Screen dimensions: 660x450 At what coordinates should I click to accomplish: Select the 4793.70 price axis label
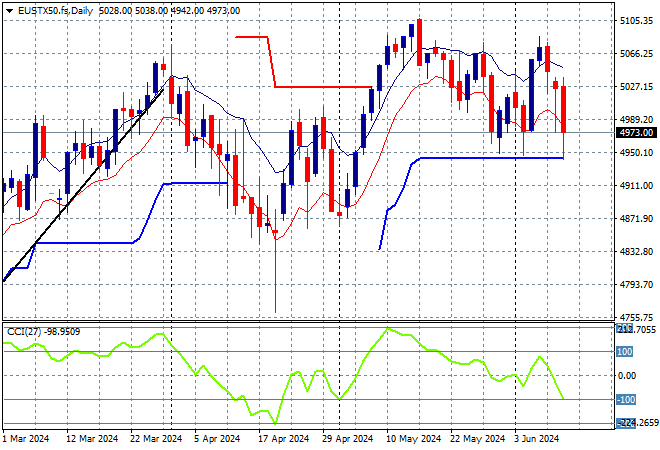coord(636,285)
